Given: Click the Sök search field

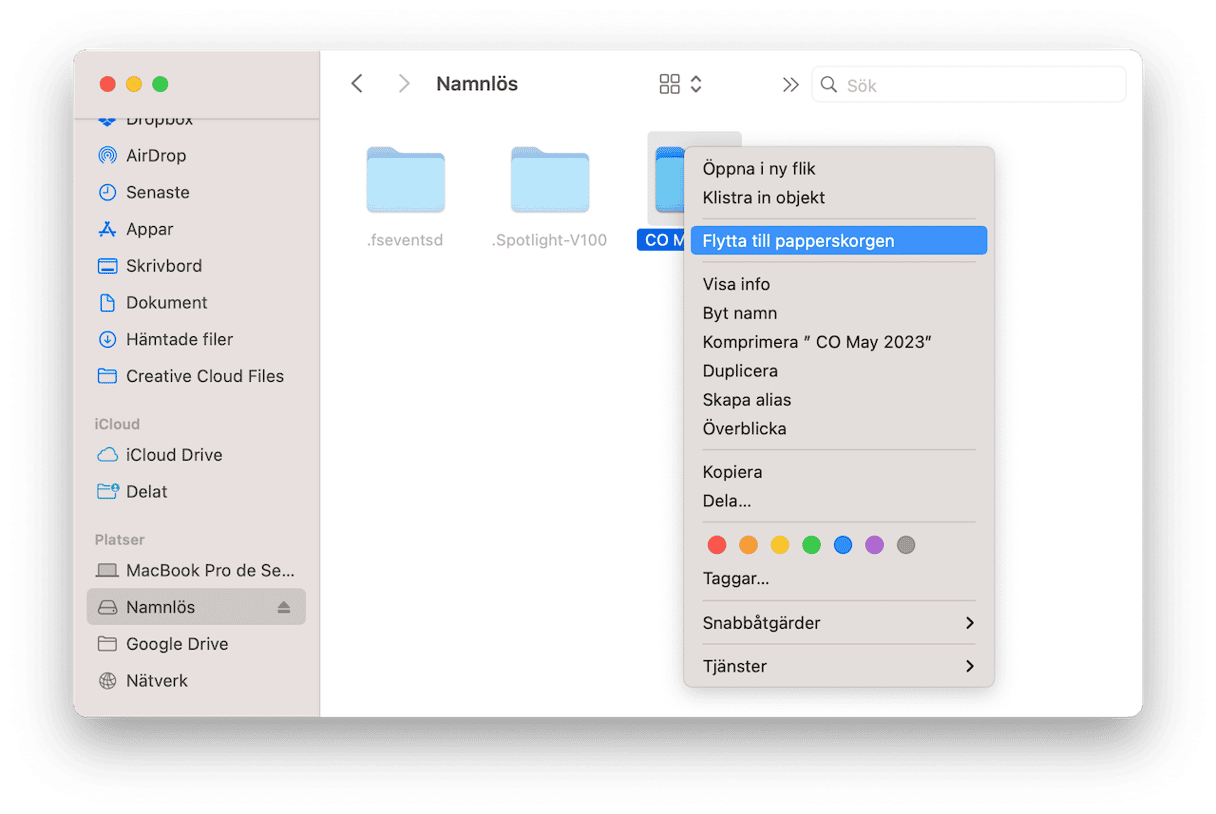Looking at the screenshot, I should pos(968,85).
